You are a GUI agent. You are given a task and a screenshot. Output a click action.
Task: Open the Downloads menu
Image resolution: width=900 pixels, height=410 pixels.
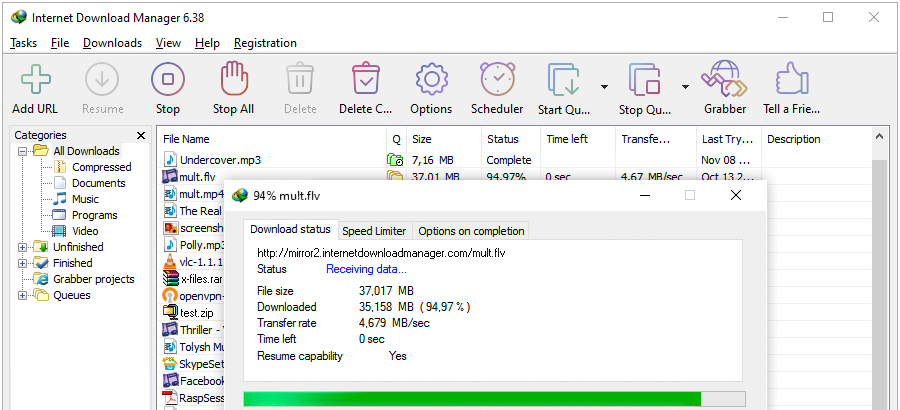pyautogui.click(x=112, y=43)
